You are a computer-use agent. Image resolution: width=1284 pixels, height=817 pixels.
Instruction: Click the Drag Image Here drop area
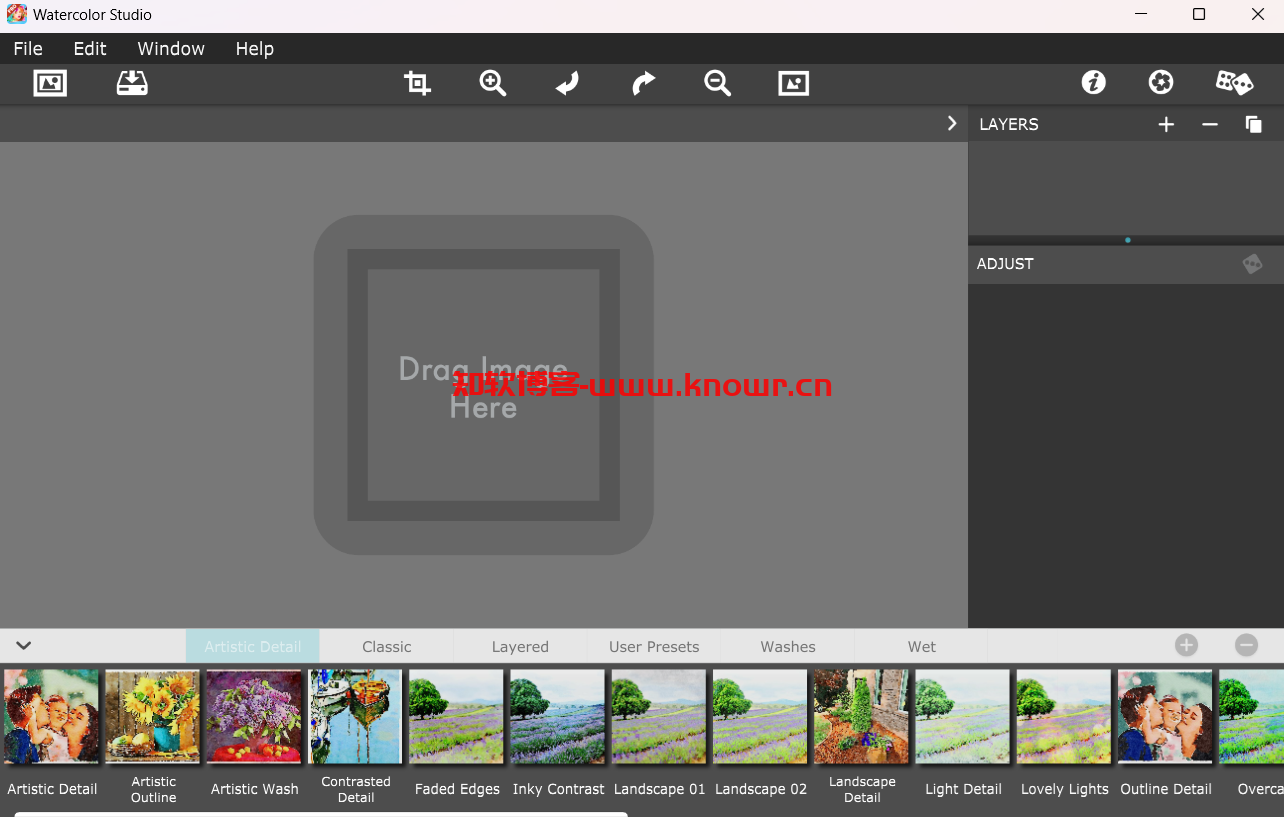483,385
